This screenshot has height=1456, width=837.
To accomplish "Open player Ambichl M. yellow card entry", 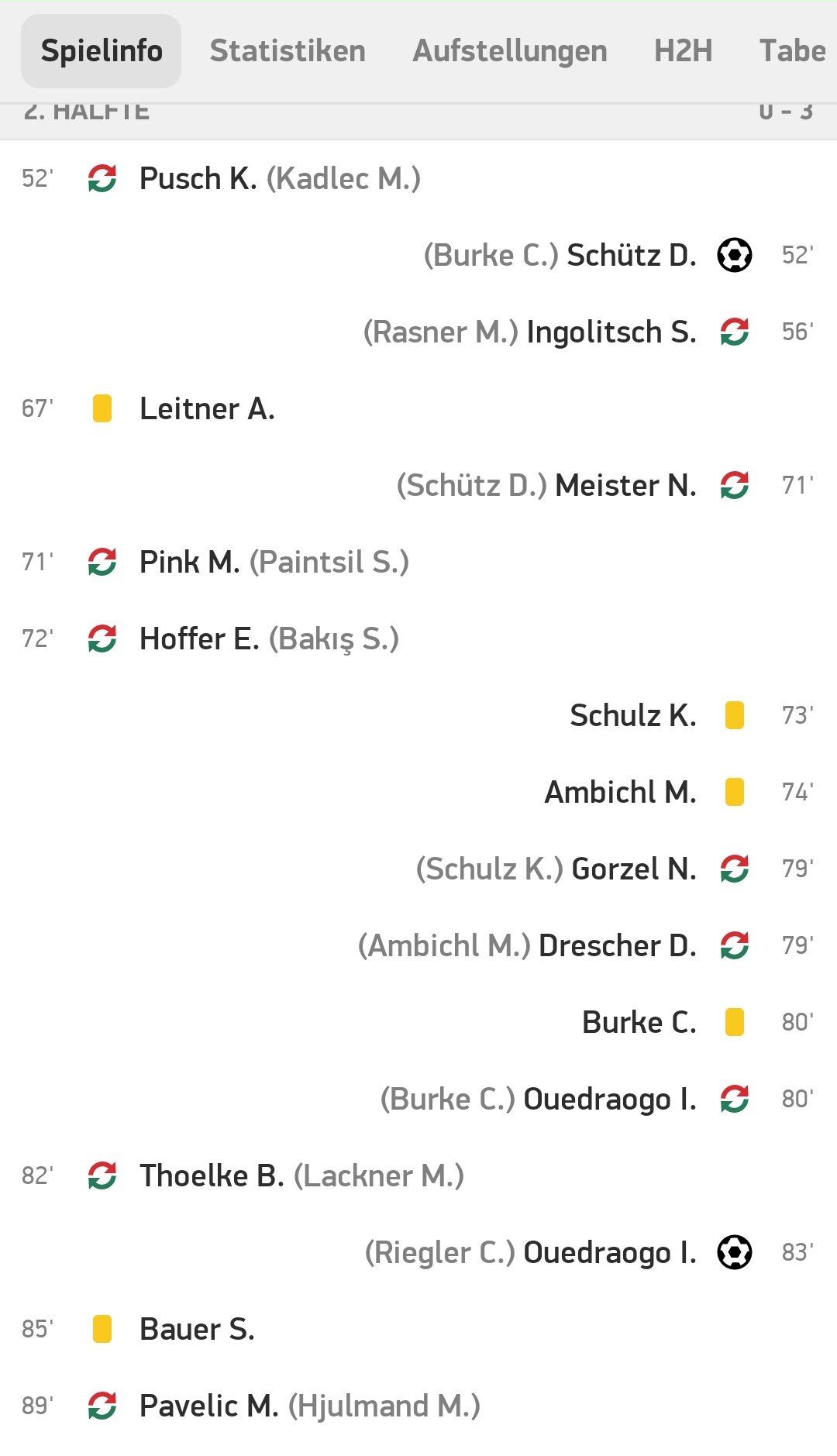I will pos(418,792).
